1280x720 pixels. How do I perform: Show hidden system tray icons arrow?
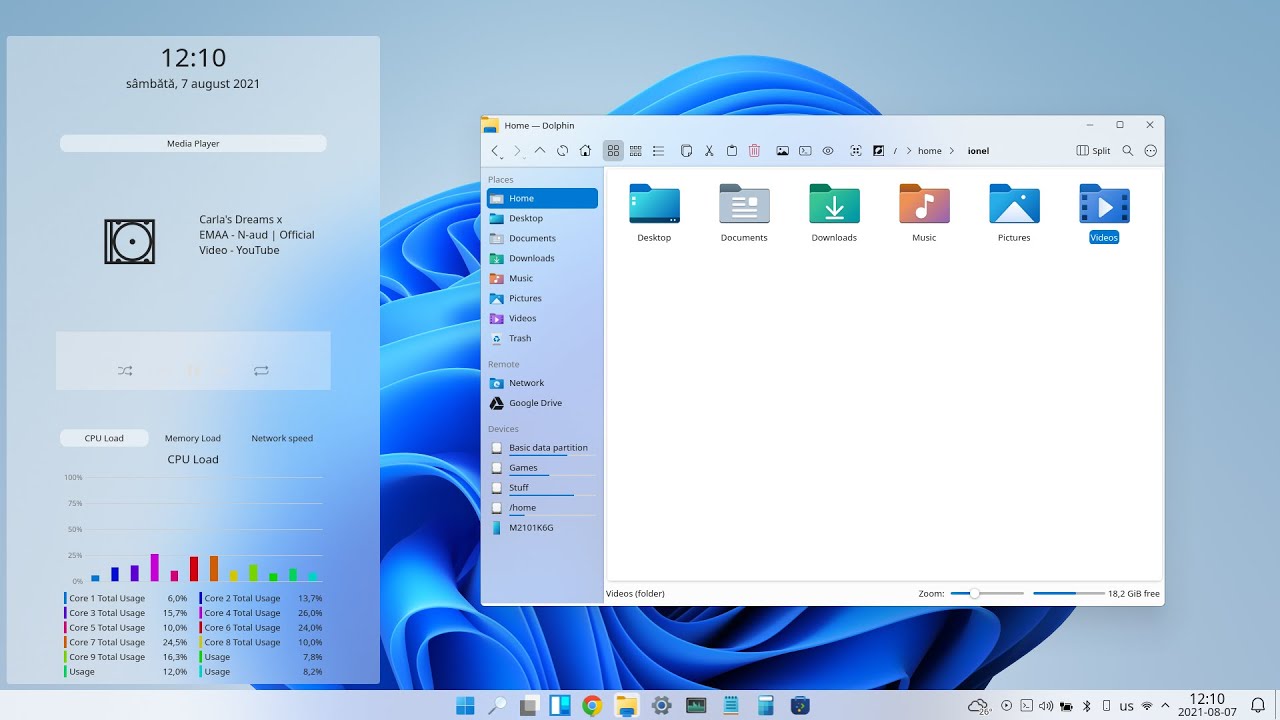point(1165,706)
